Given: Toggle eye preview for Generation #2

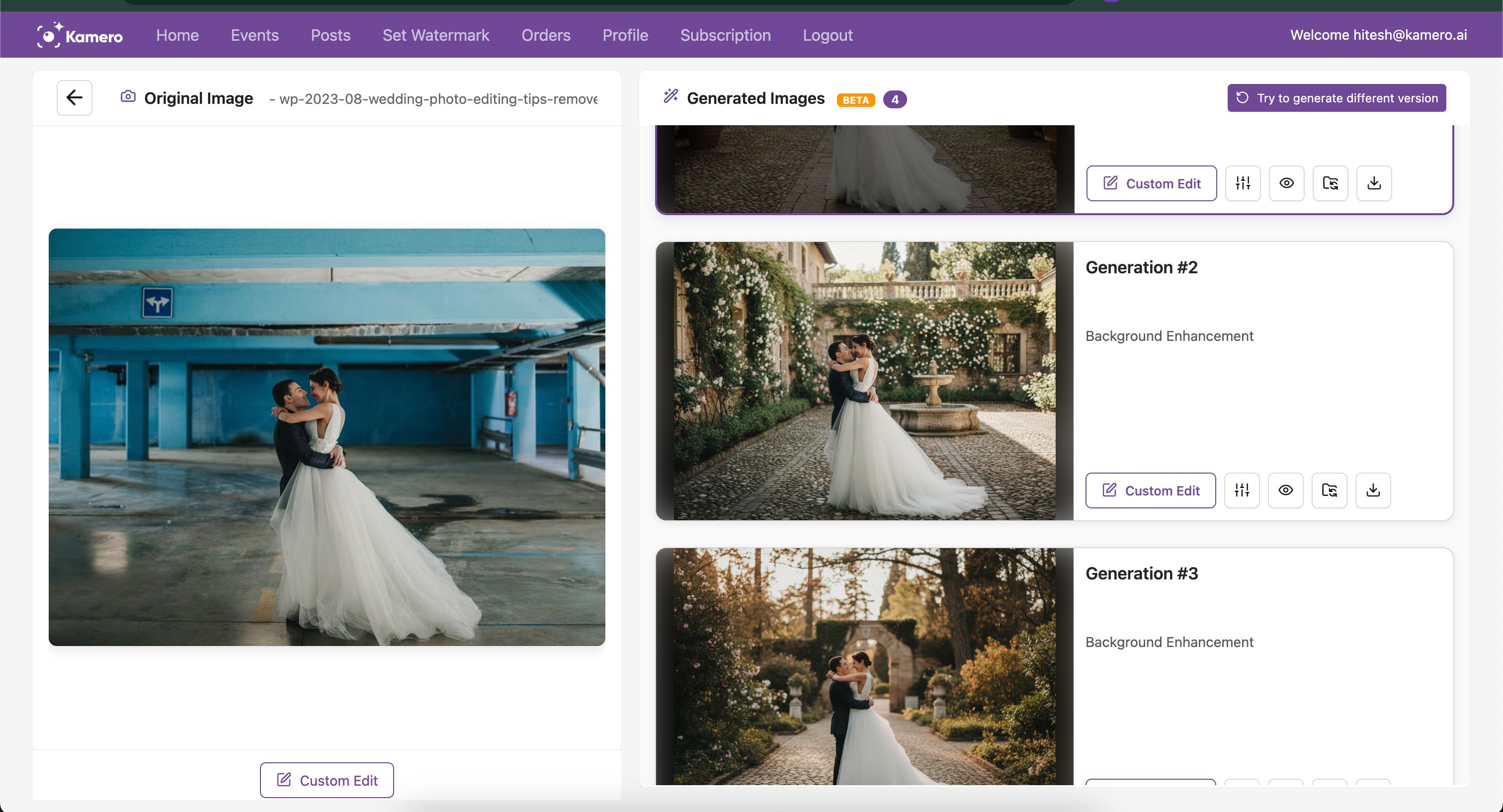Looking at the screenshot, I should (x=1285, y=490).
